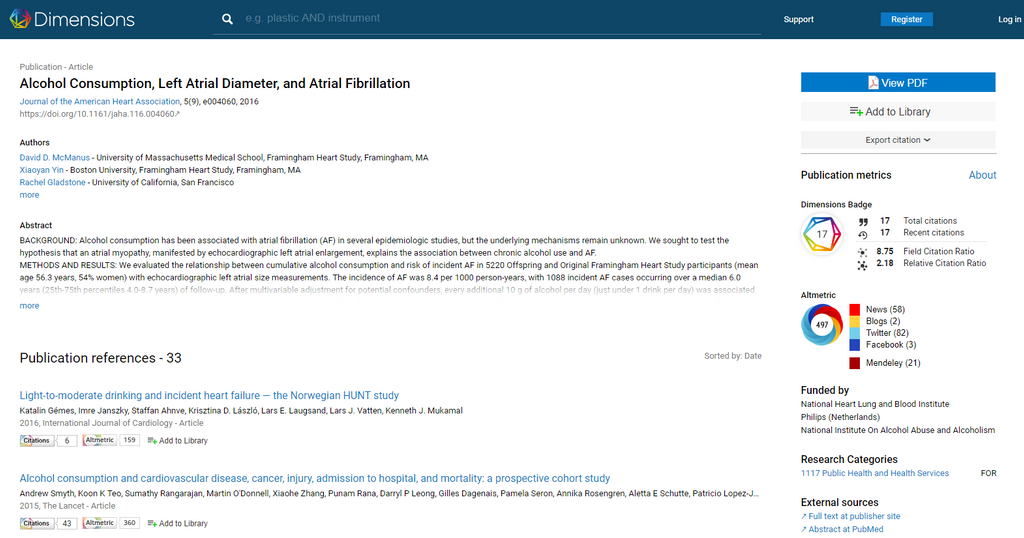1024x538 pixels.
Task: Open Full text at publisher site link
Action: click(854, 516)
